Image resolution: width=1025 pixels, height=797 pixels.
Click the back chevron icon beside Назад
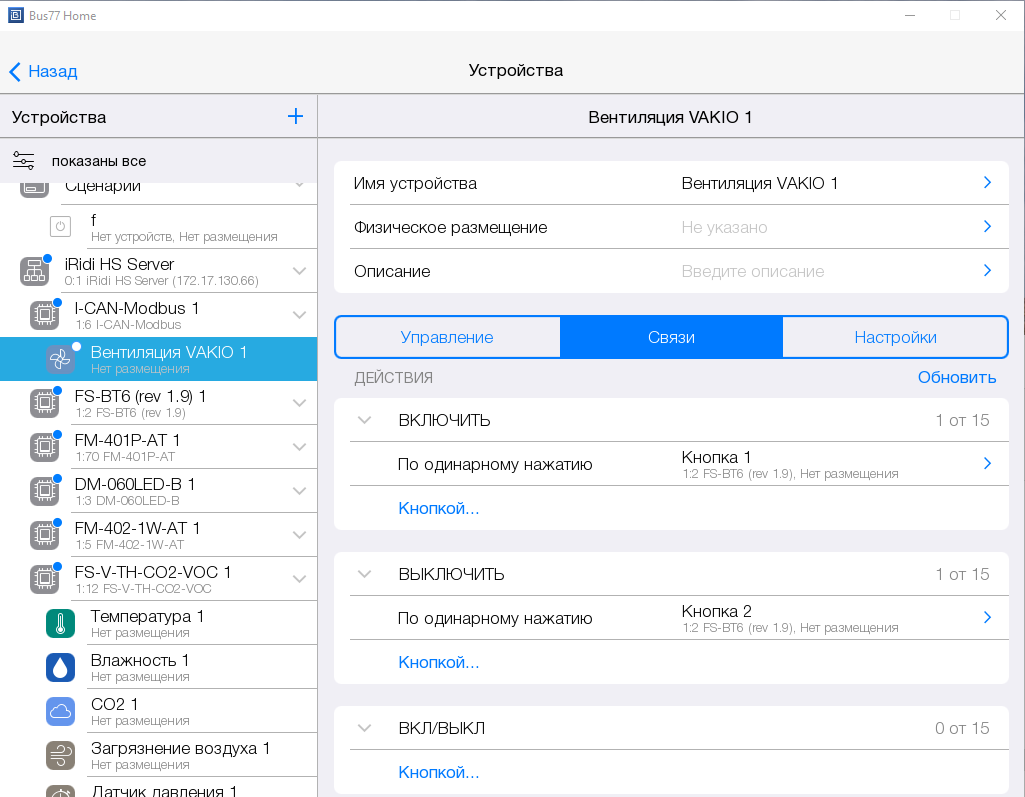pyautogui.click(x=15, y=71)
